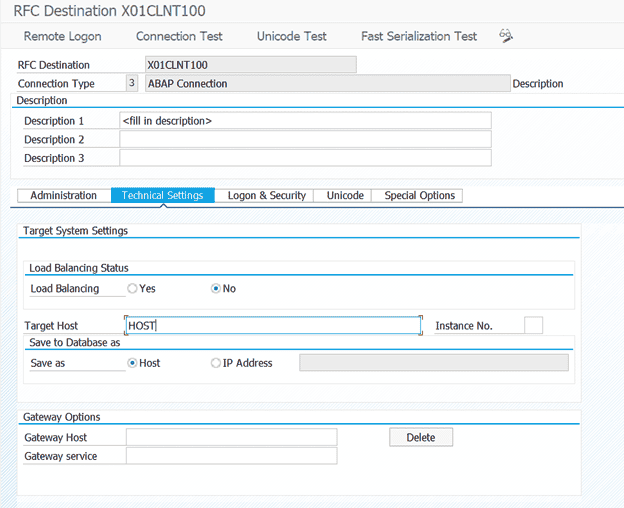Open the Unicode tab
The image size is (624, 508).
click(345, 196)
